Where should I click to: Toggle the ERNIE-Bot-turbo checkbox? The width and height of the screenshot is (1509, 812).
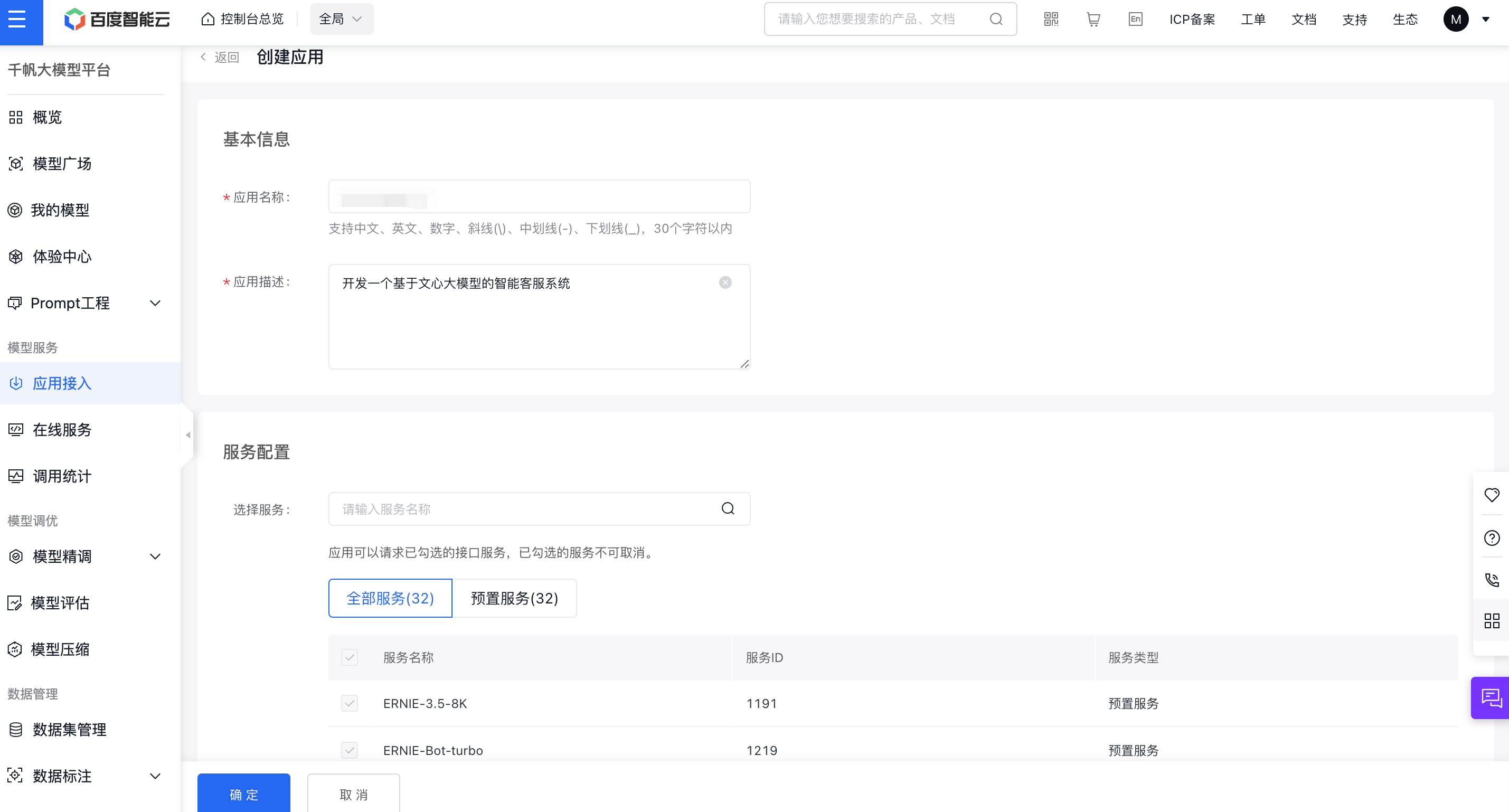(x=350, y=750)
